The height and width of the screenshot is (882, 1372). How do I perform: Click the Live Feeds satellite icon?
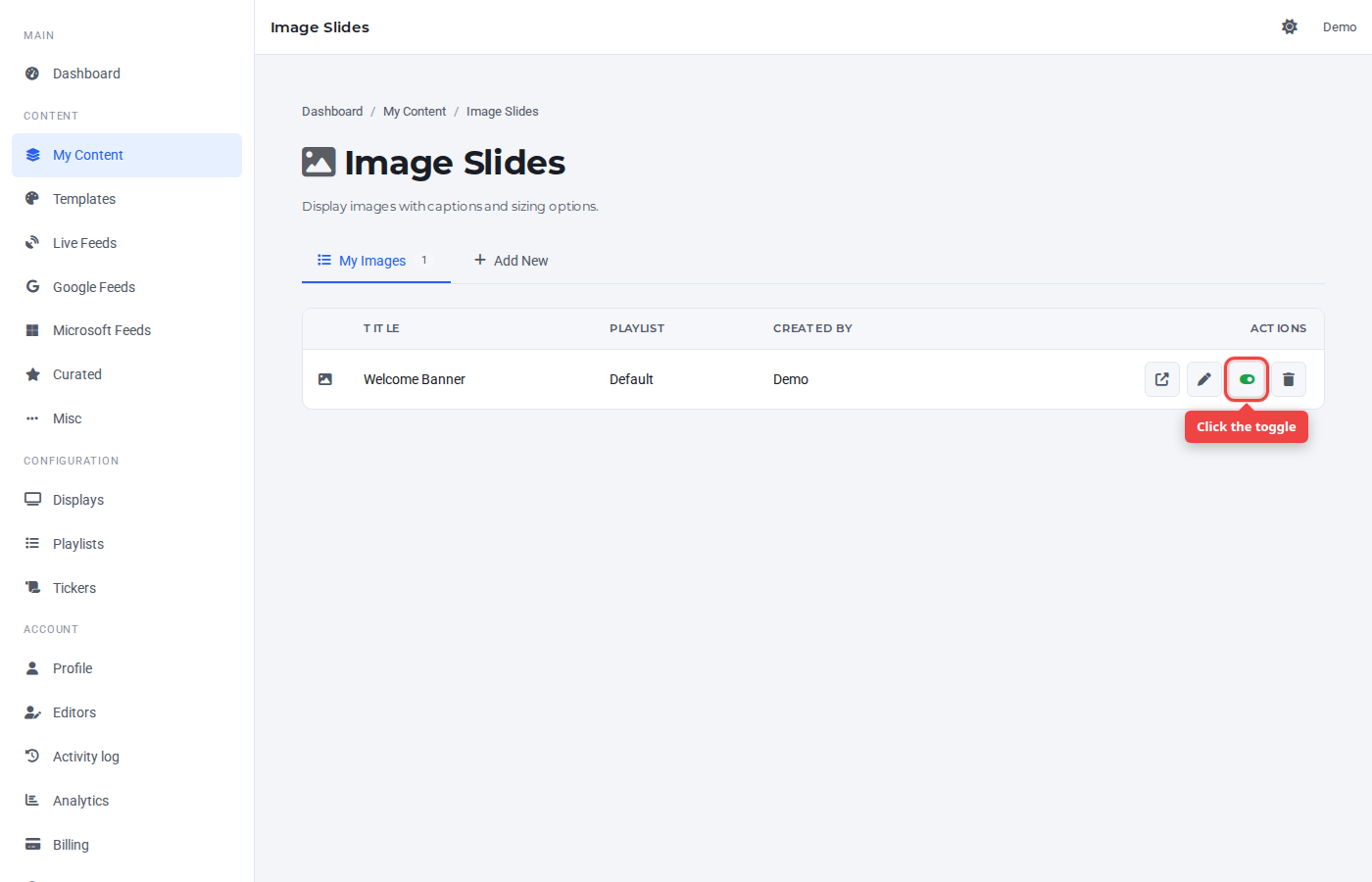click(x=32, y=243)
